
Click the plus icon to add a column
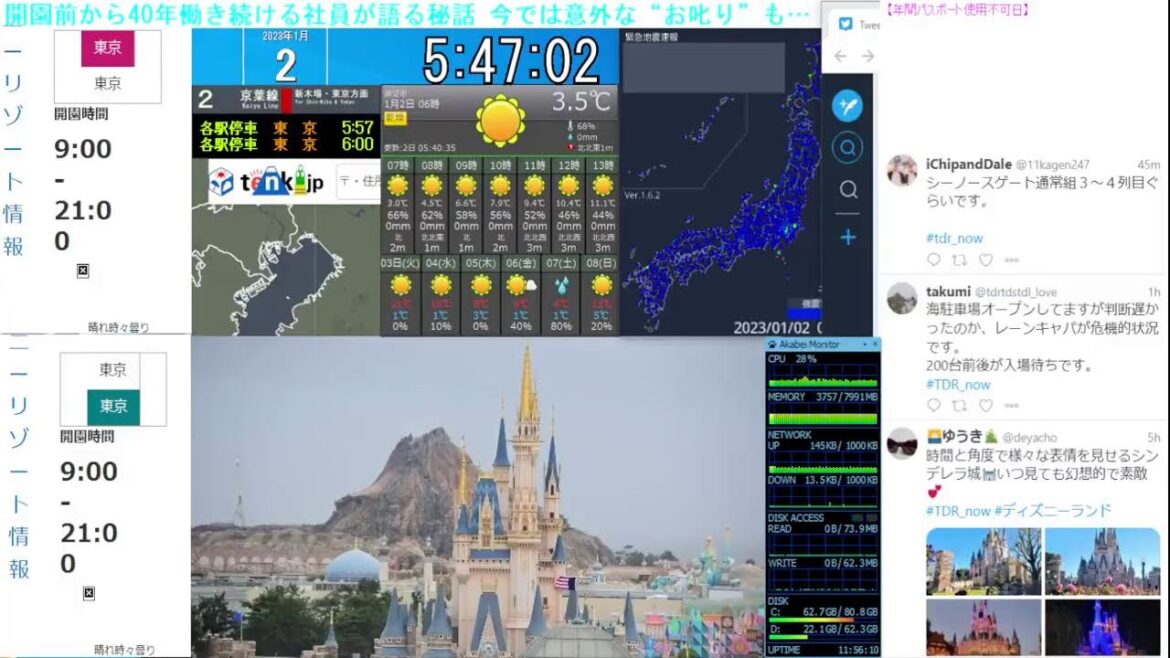point(847,237)
